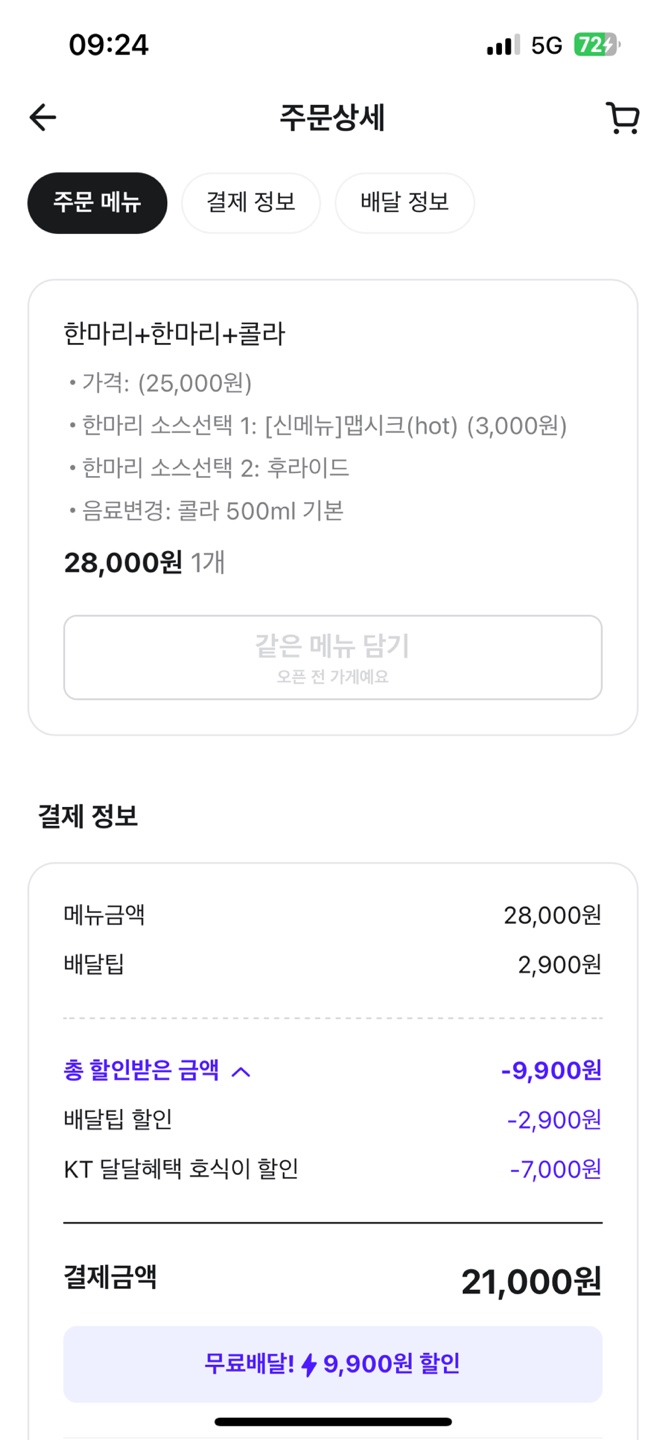Tap the lightning bolt free-delivery icon
Screen dimensions: 666x1440
[309, 1365]
